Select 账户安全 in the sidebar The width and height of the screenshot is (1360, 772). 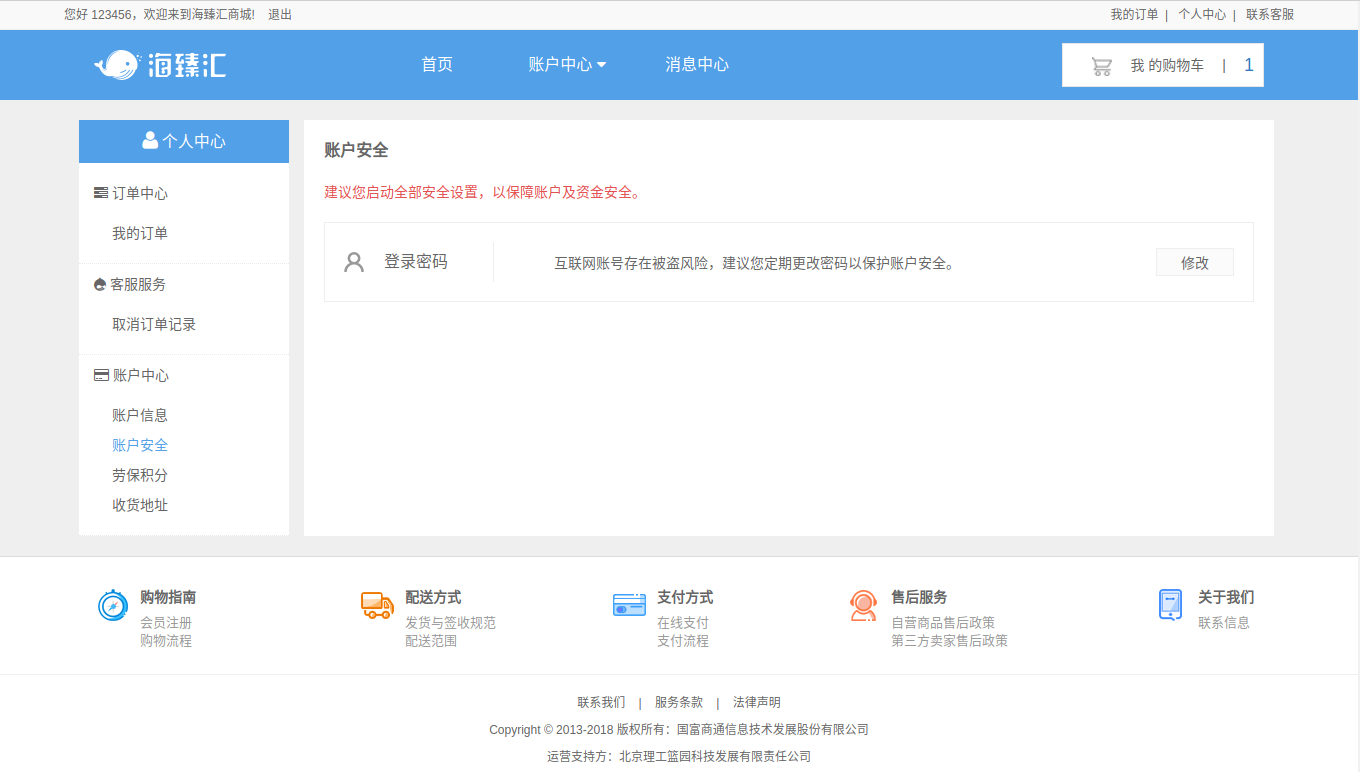tap(140, 445)
